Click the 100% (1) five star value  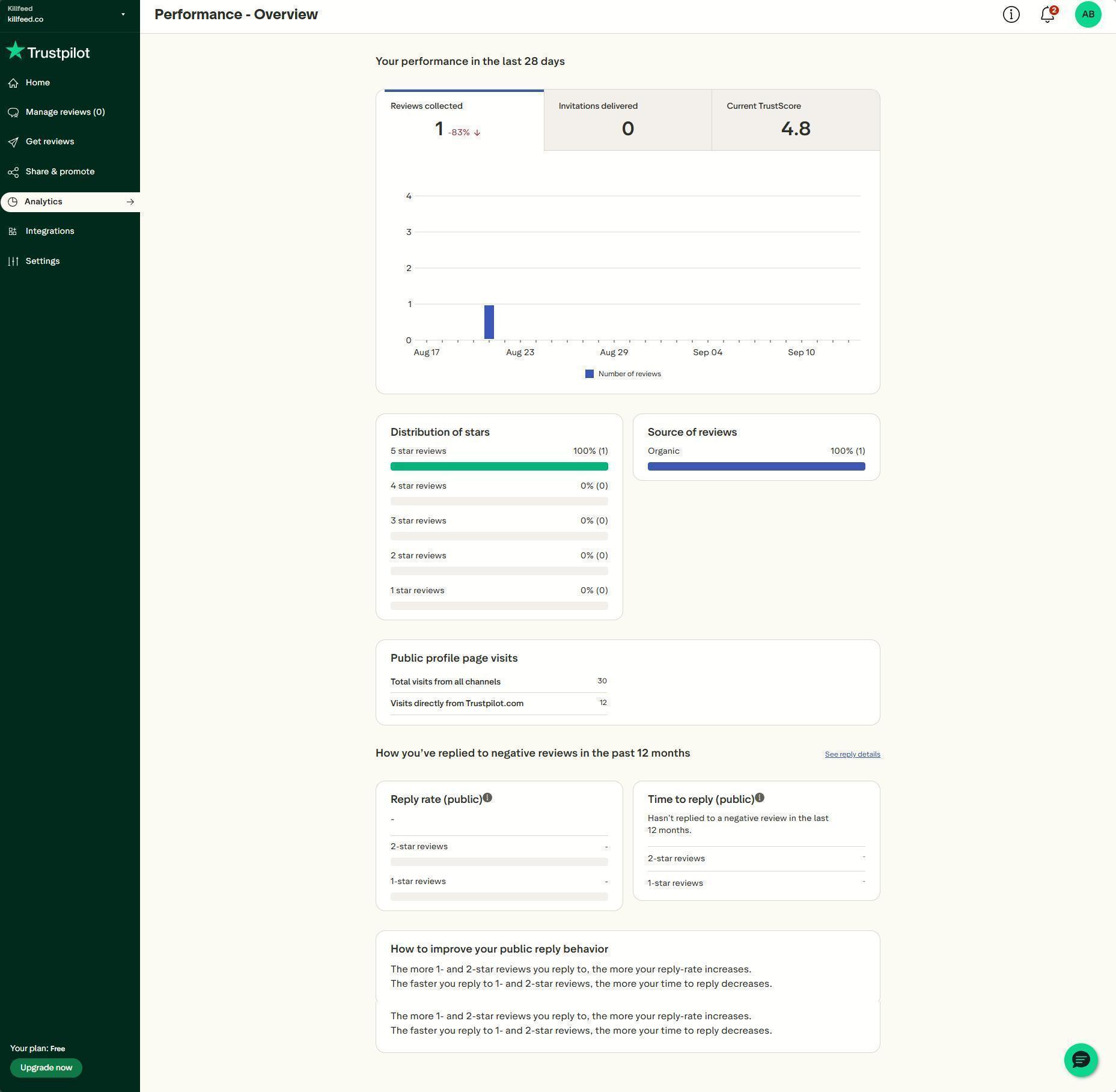(x=590, y=451)
